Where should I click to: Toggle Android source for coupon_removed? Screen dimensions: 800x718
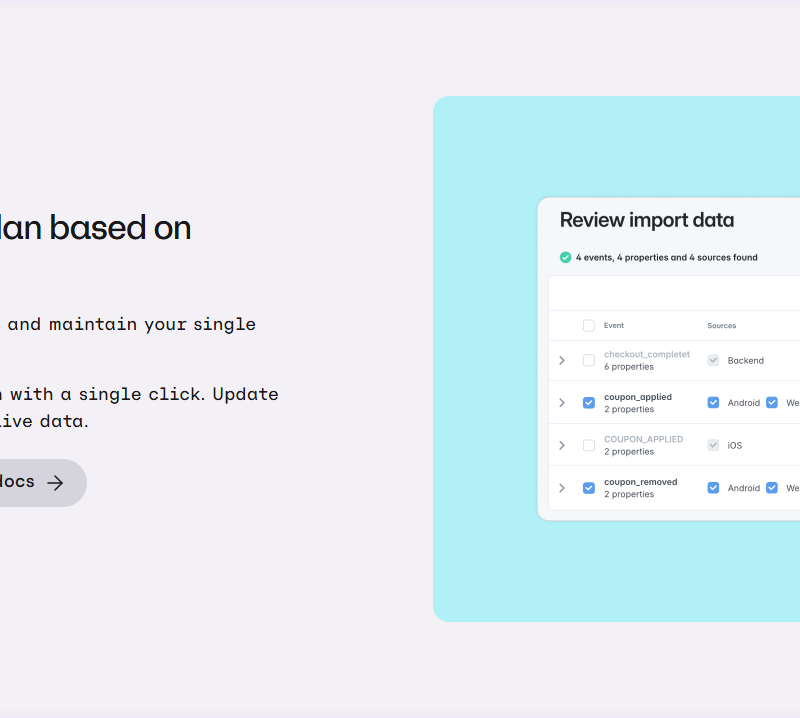[713, 488]
